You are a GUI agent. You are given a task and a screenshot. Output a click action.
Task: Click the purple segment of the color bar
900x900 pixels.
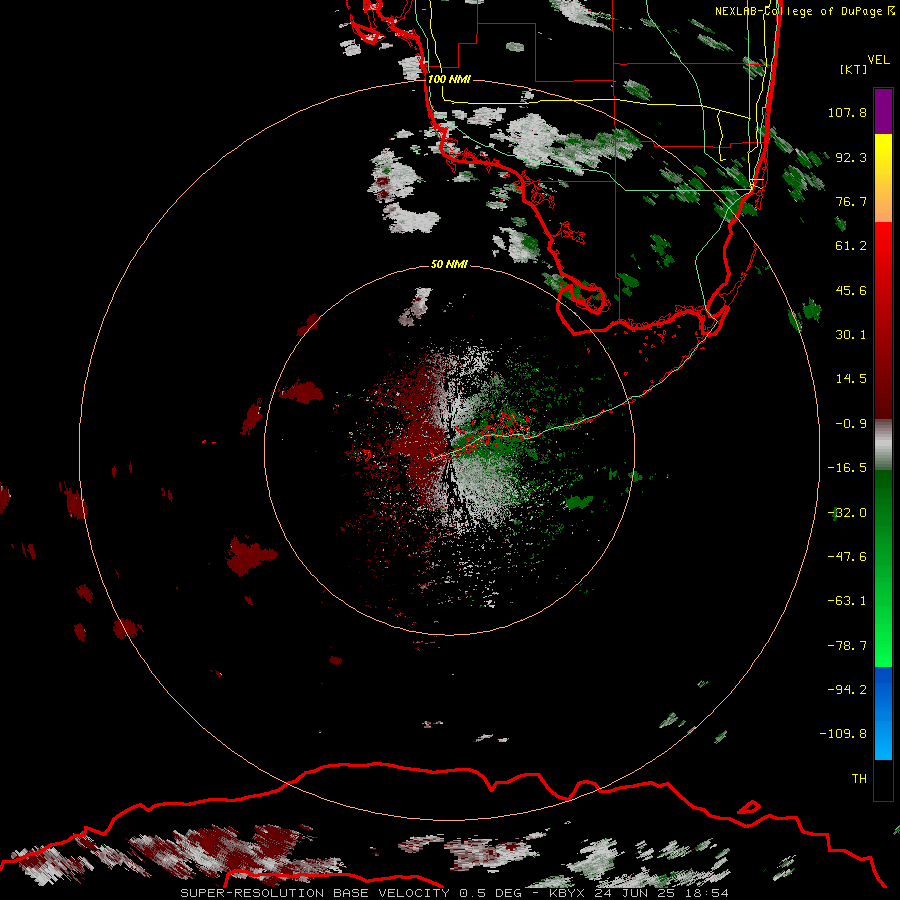883,111
